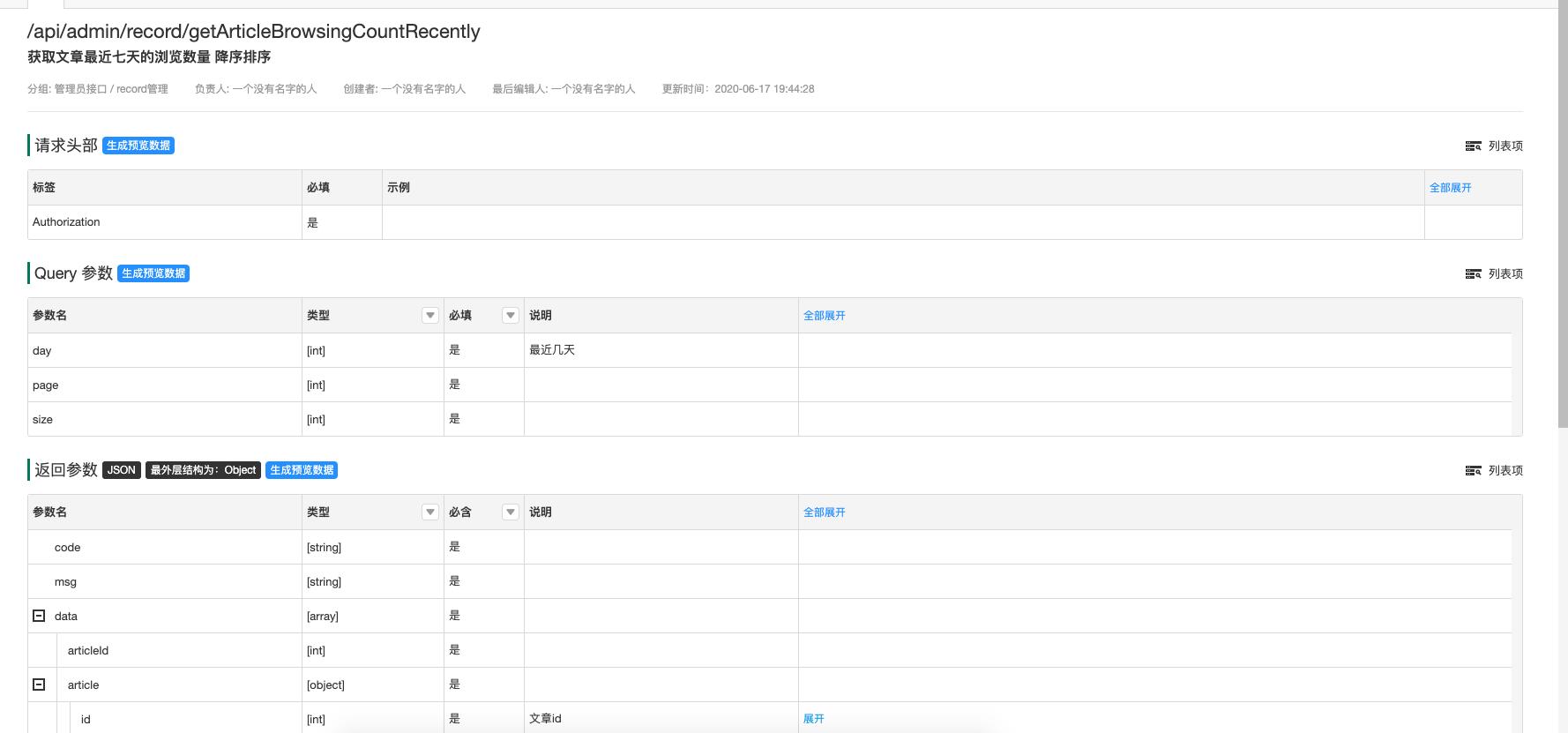The height and width of the screenshot is (733, 1568).
Task: Click the [array] type of data
Action: (x=323, y=617)
